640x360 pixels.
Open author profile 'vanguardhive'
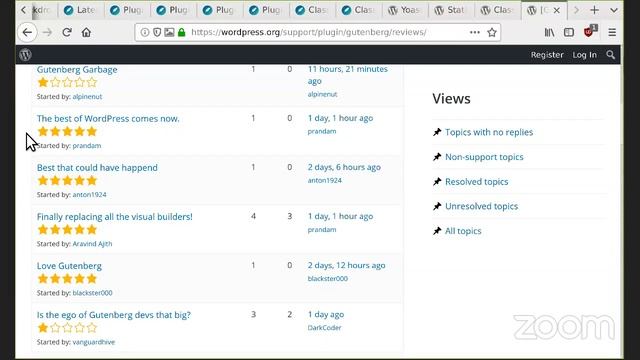coord(93,342)
